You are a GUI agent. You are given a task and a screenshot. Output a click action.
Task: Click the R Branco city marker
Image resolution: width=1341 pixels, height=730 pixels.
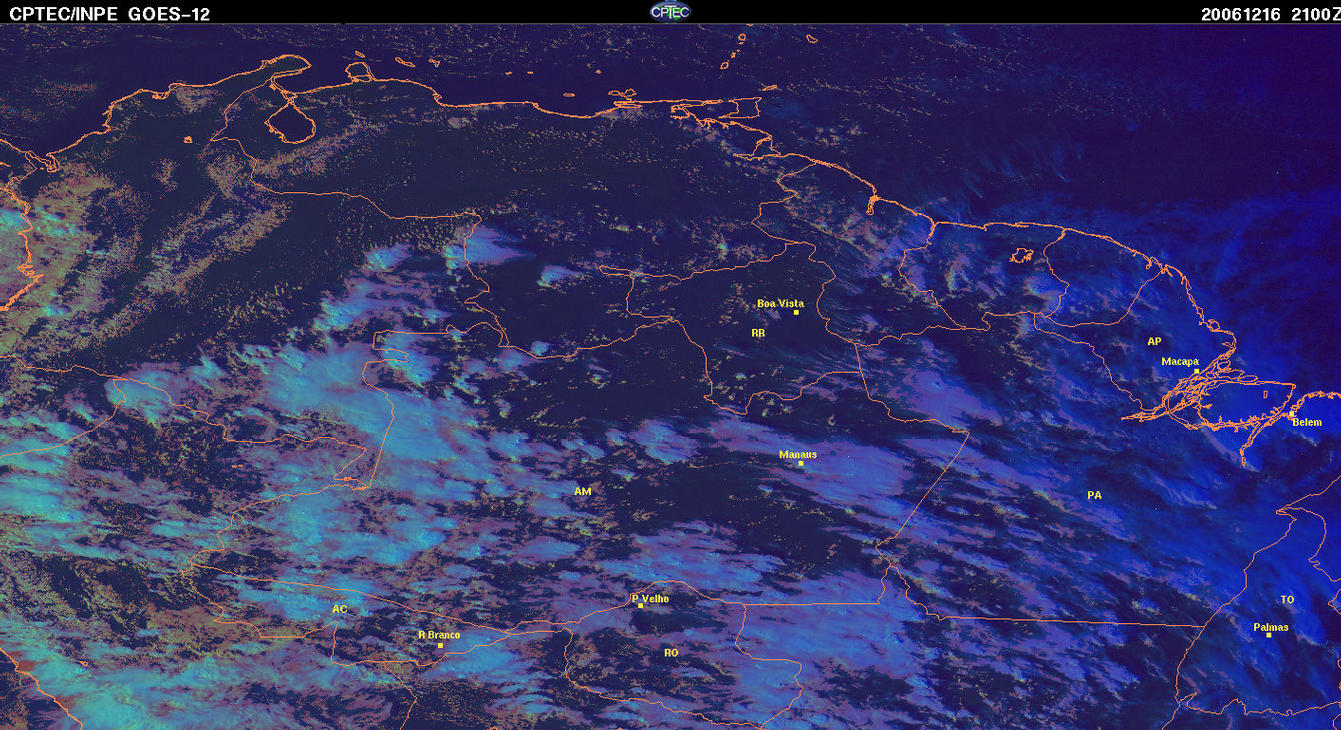(x=440, y=645)
